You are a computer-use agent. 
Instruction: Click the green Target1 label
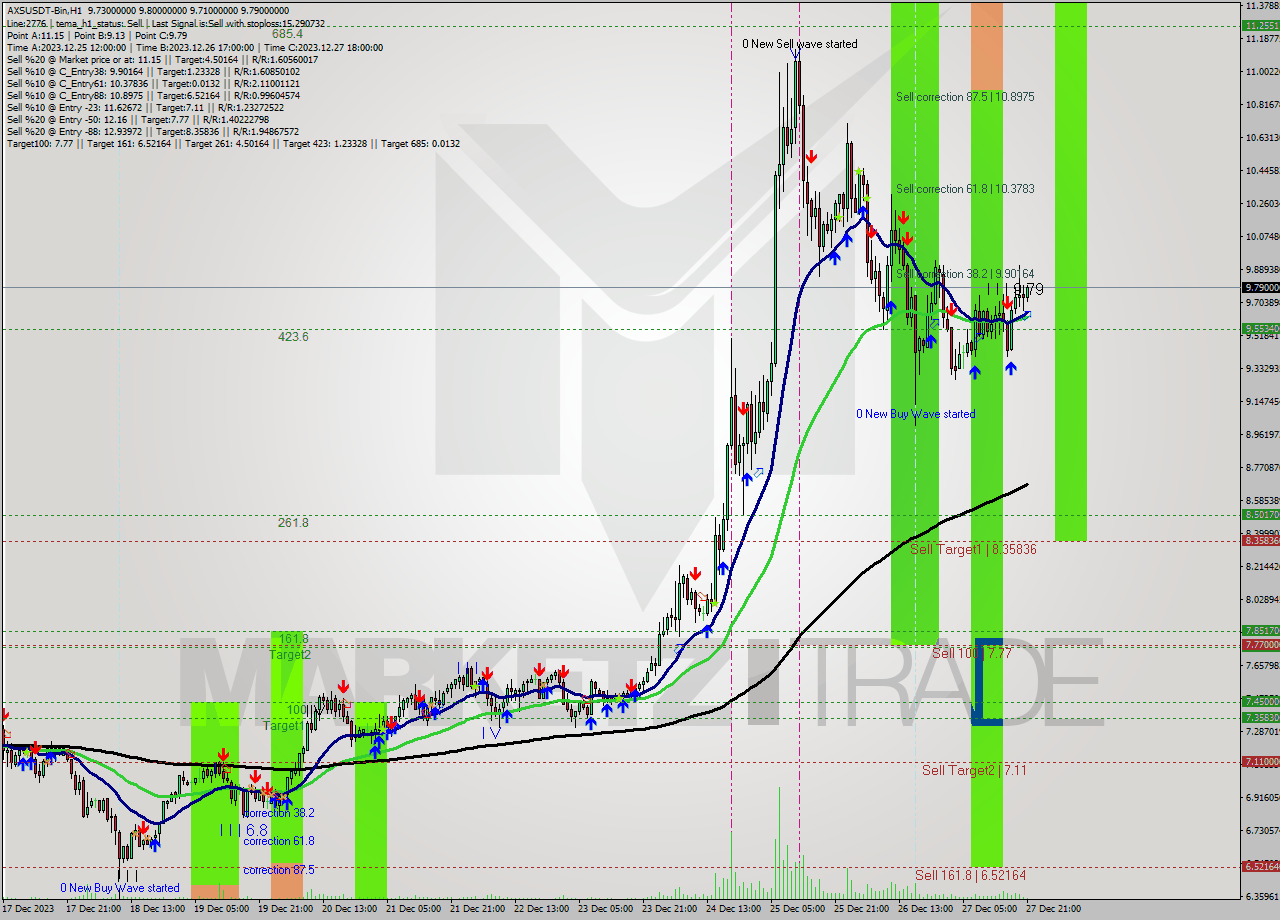[283, 726]
